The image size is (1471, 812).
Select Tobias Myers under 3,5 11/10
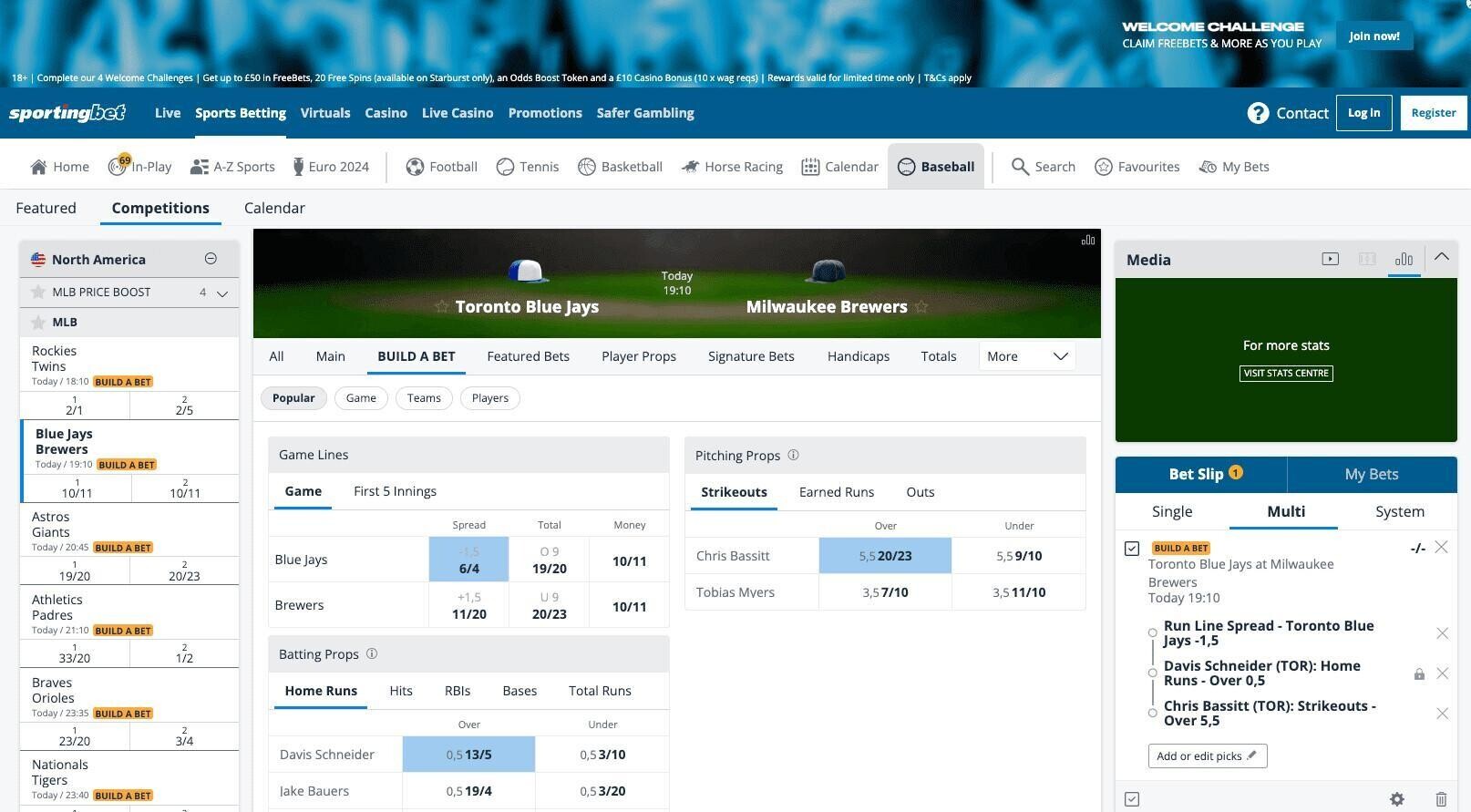tap(1019, 592)
